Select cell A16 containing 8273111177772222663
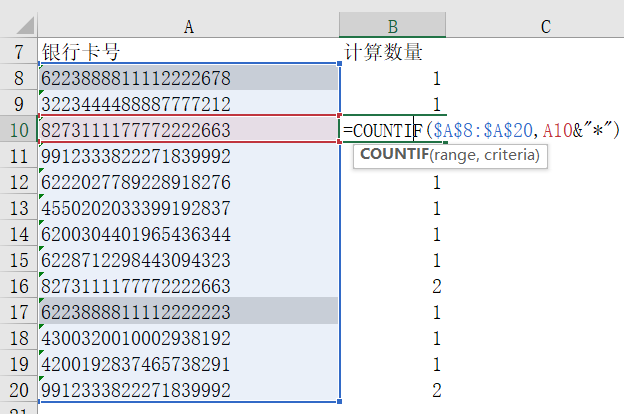The height and width of the screenshot is (414, 624). tap(189, 285)
